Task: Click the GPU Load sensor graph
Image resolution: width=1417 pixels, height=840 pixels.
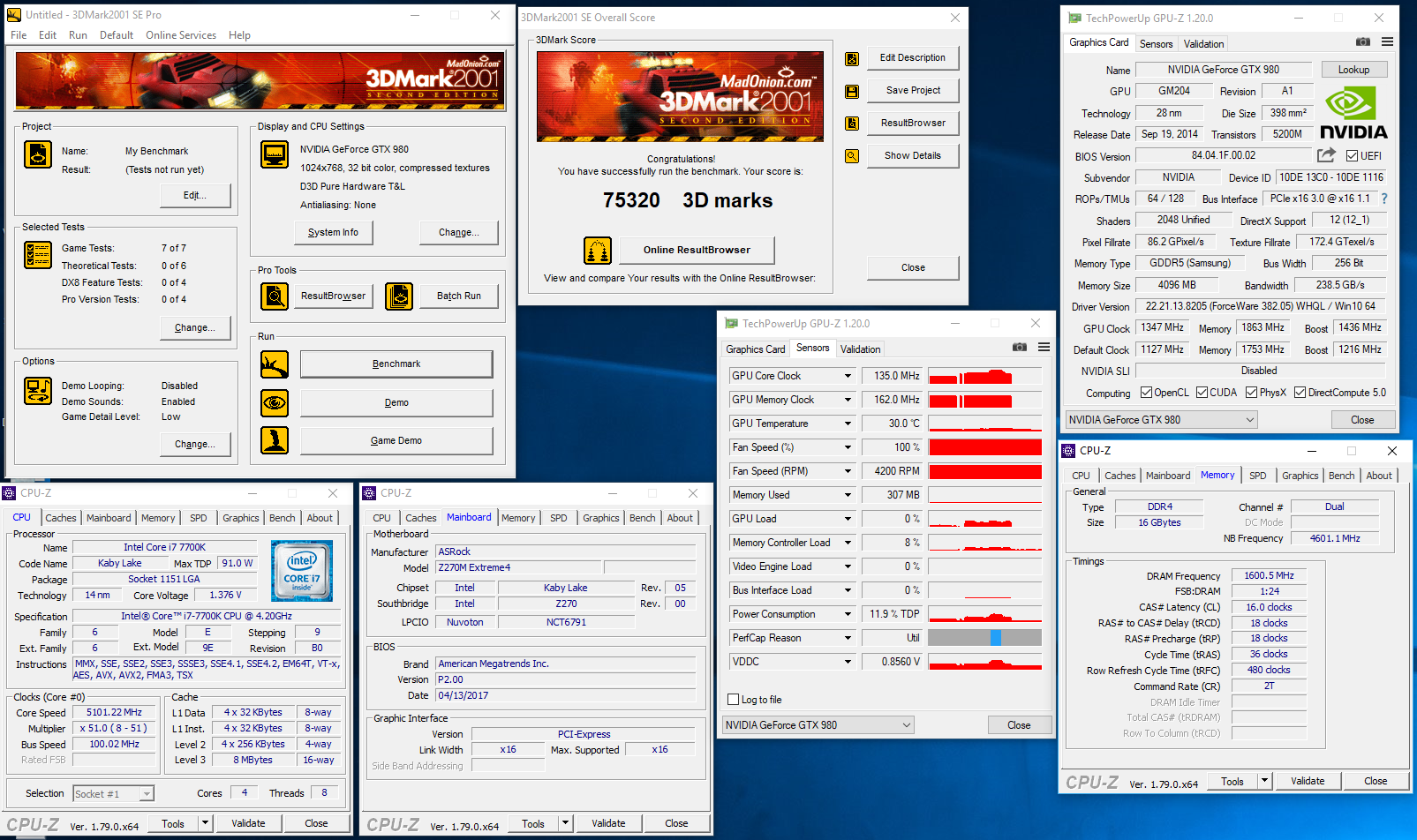Action: [x=985, y=519]
